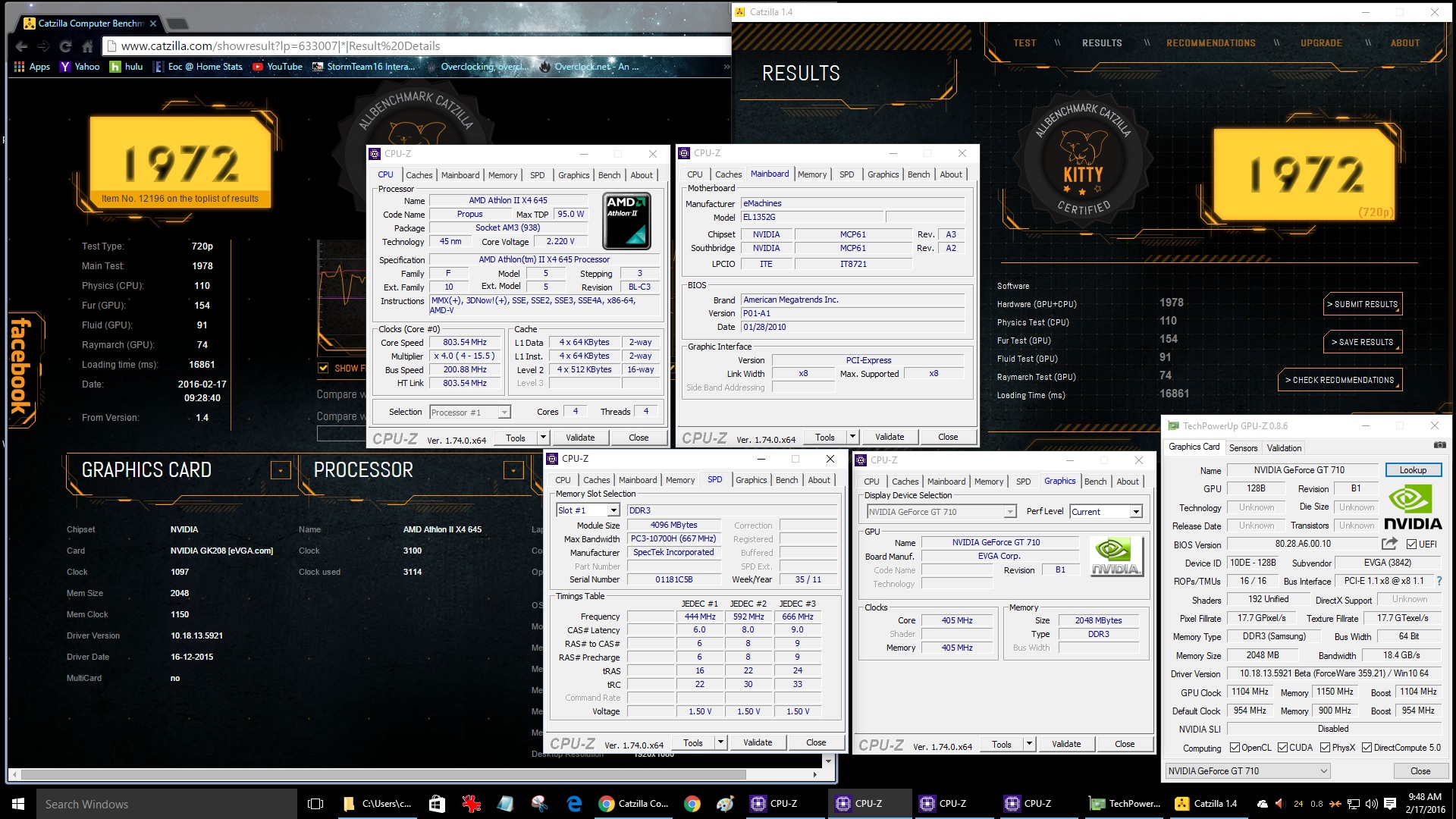Click the AMD Athlon II logo in CPU-Z
This screenshot has height=819, width=1456.
[626, 221]
